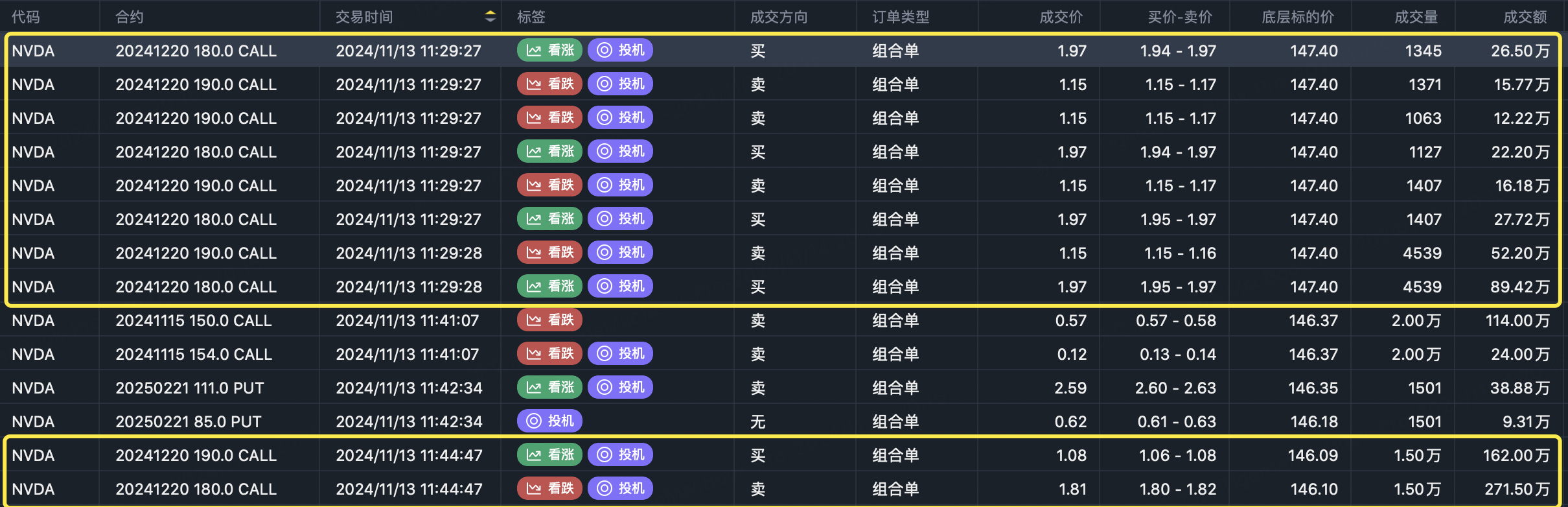Click the 20250221 85.0 PUT contract cell
Screen dimensions: 1568x507
pos(189,421)
